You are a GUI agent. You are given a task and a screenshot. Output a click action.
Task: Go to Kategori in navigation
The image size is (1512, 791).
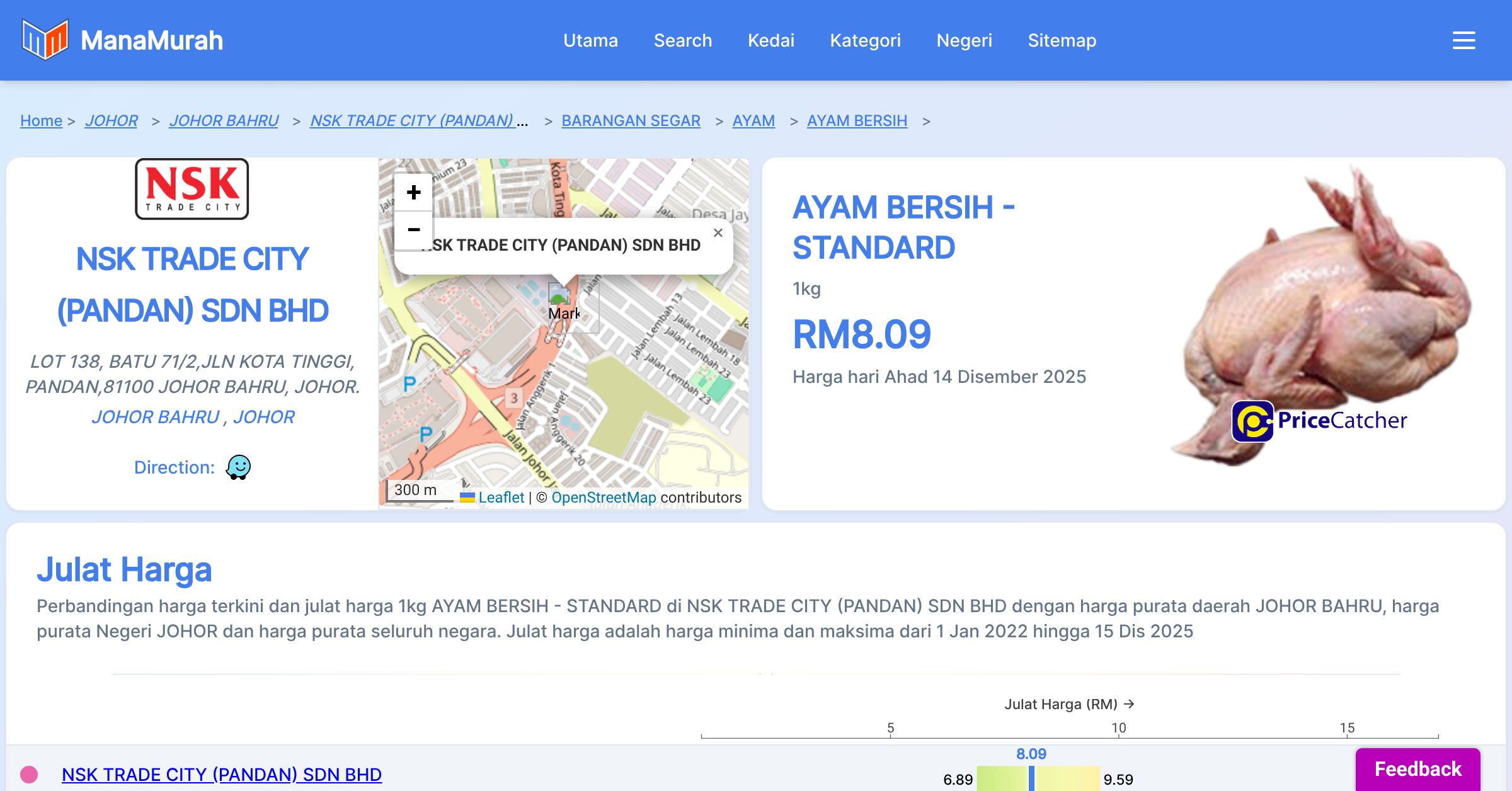click(x=865, y=40)
